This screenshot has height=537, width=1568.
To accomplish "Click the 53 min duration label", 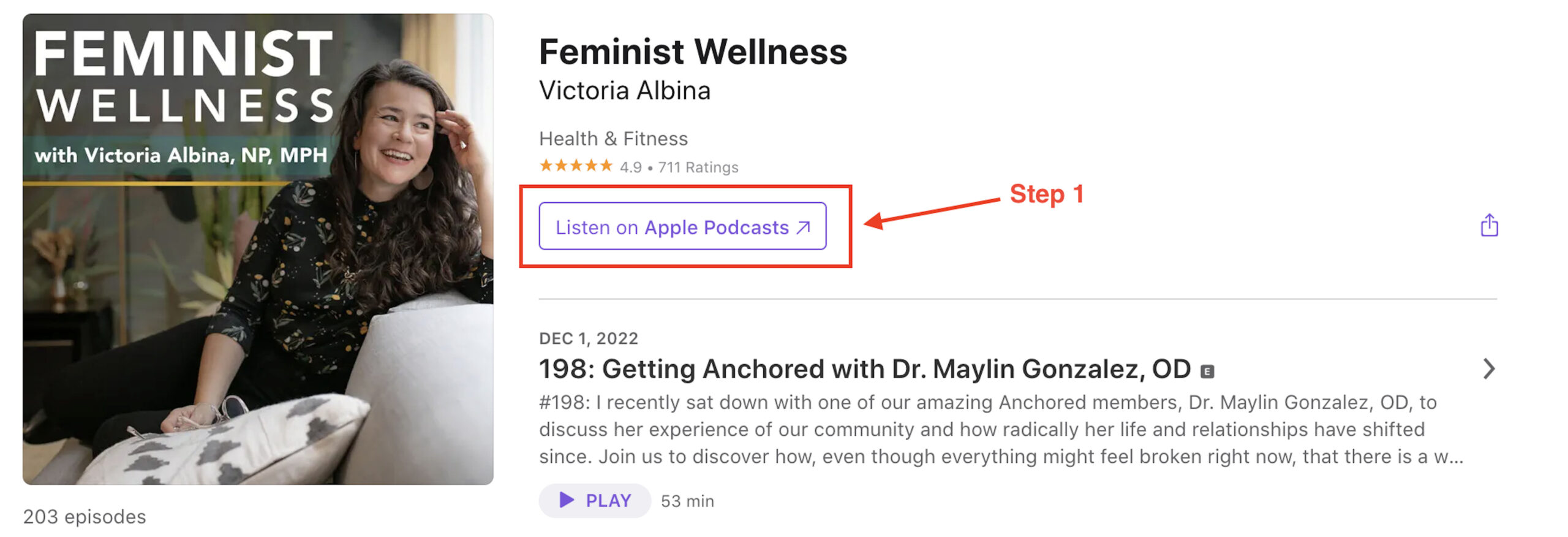I will coord(687,501).
